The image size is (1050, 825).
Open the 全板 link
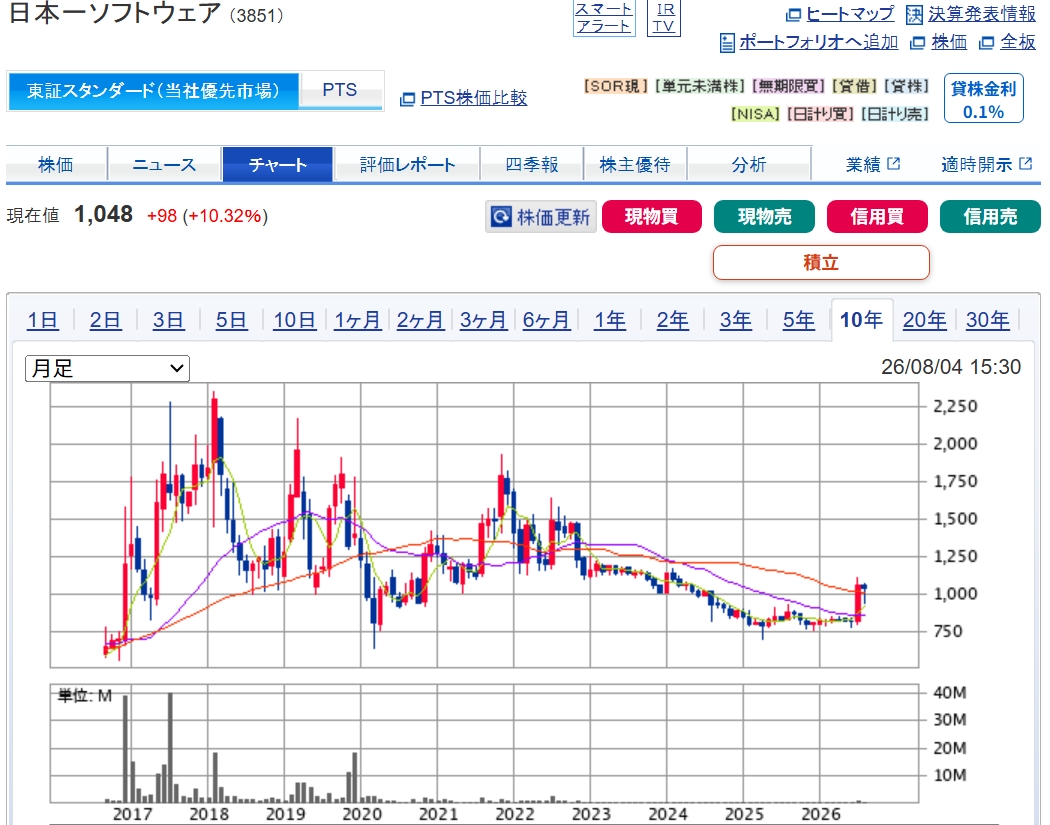1018,42
